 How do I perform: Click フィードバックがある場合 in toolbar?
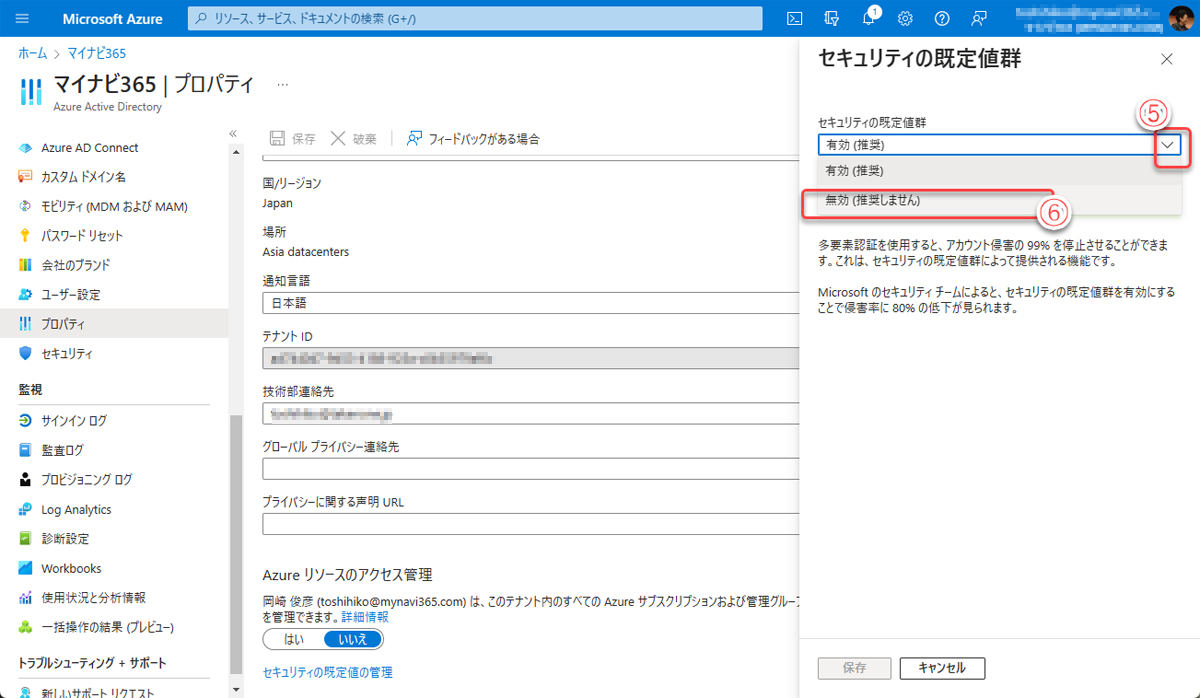pos(472,139)
